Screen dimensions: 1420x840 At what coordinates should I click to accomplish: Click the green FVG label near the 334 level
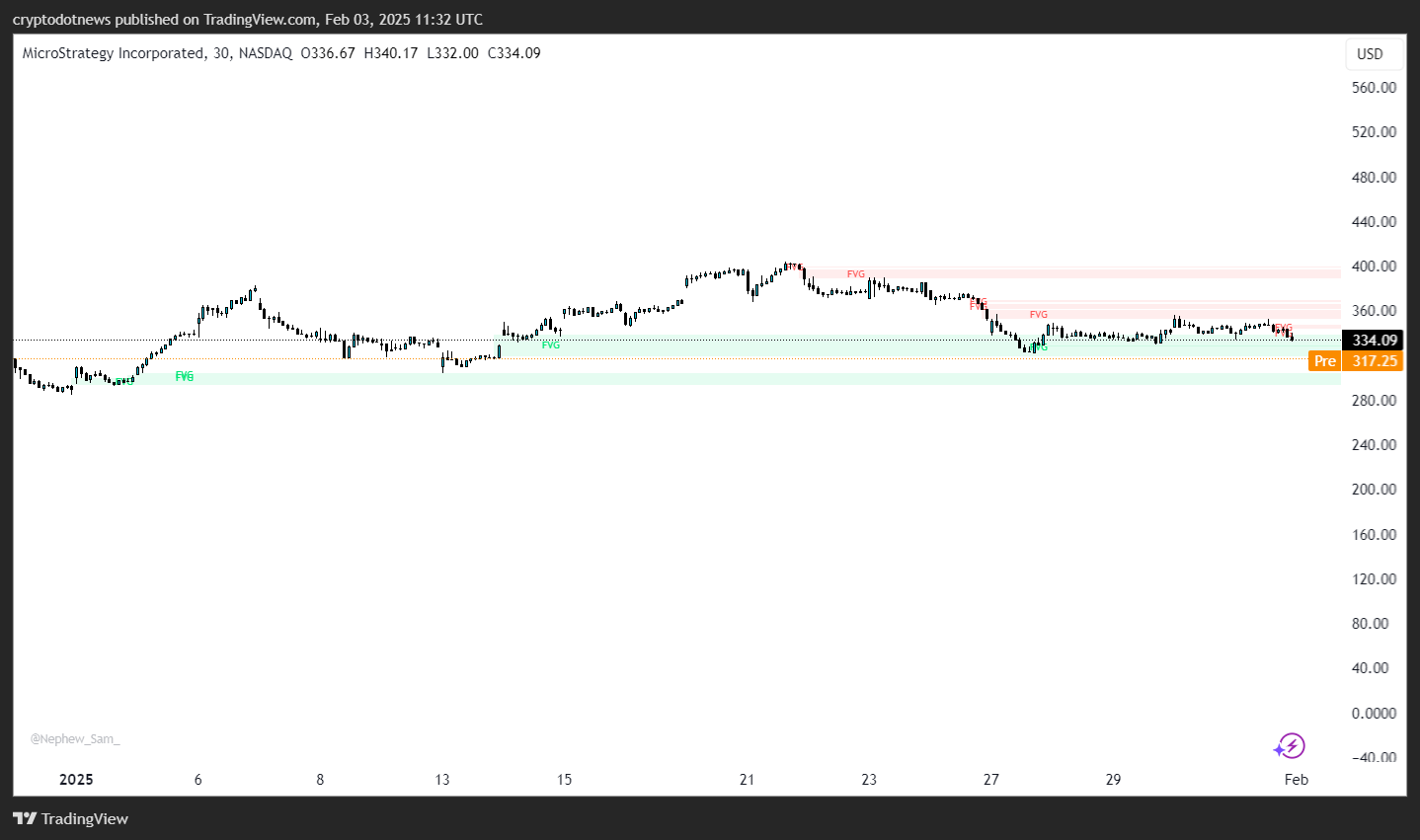tap(550, 344)
